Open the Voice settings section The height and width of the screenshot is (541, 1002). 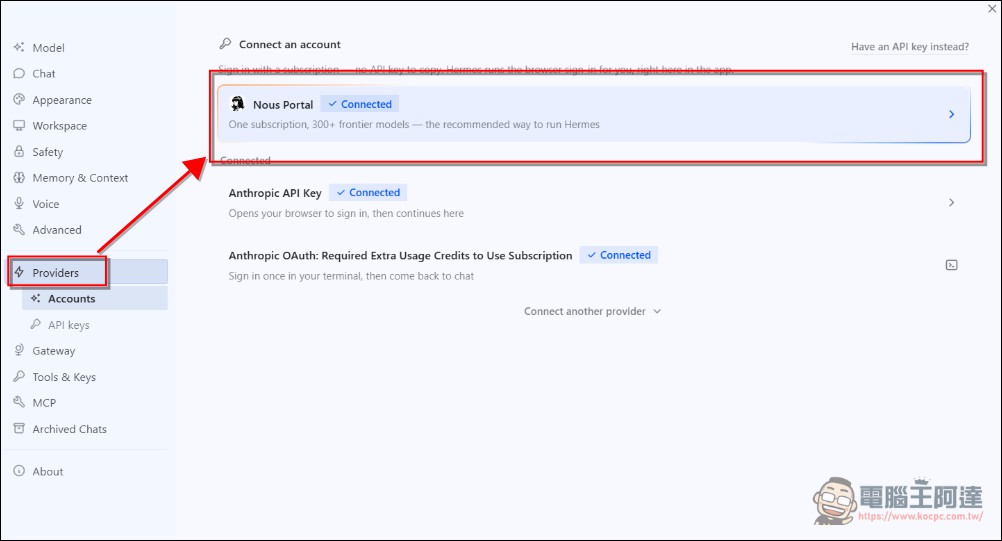[88, 204]
